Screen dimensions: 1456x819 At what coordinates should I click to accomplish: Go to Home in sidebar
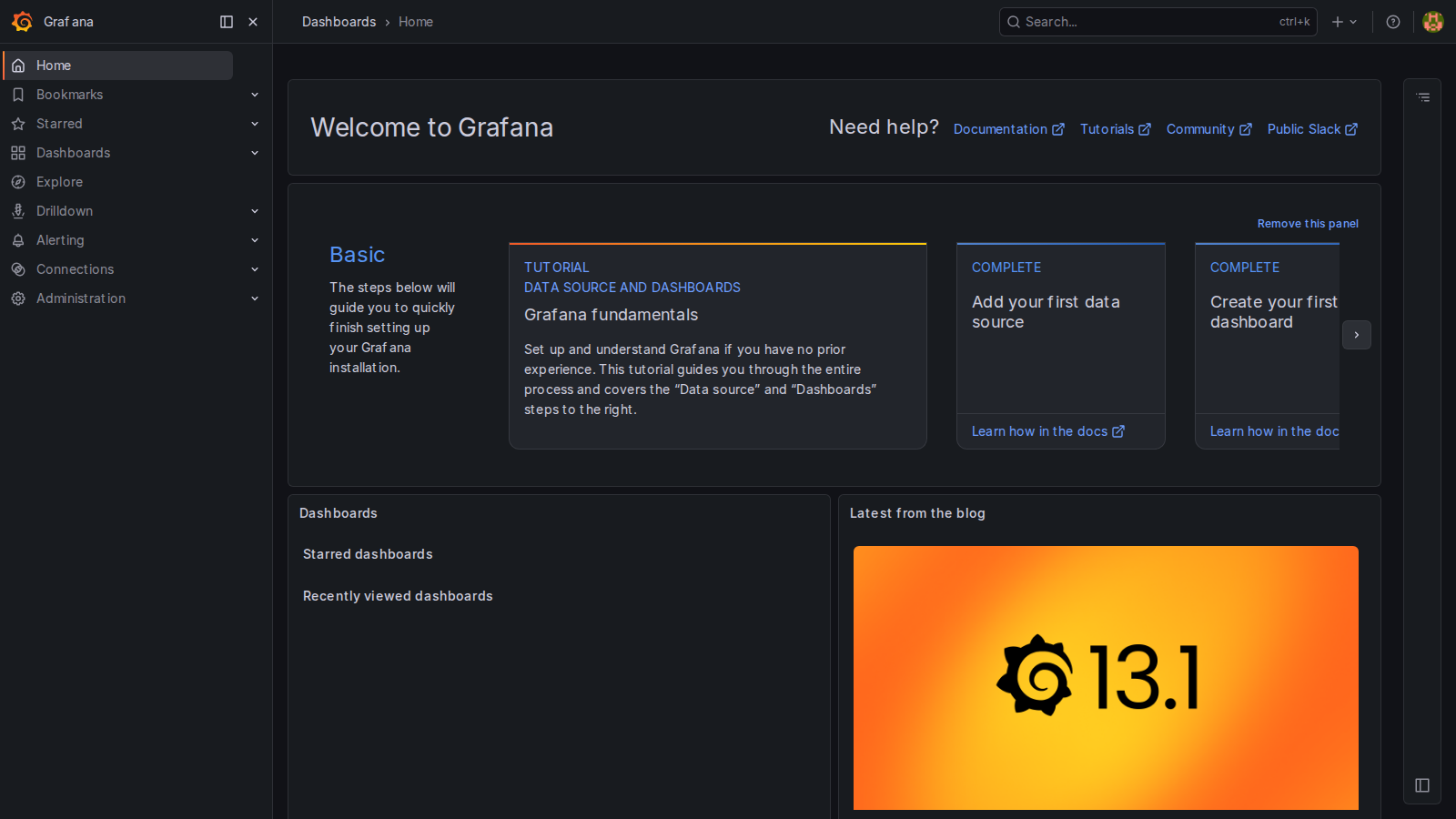[x=118, y=66]
